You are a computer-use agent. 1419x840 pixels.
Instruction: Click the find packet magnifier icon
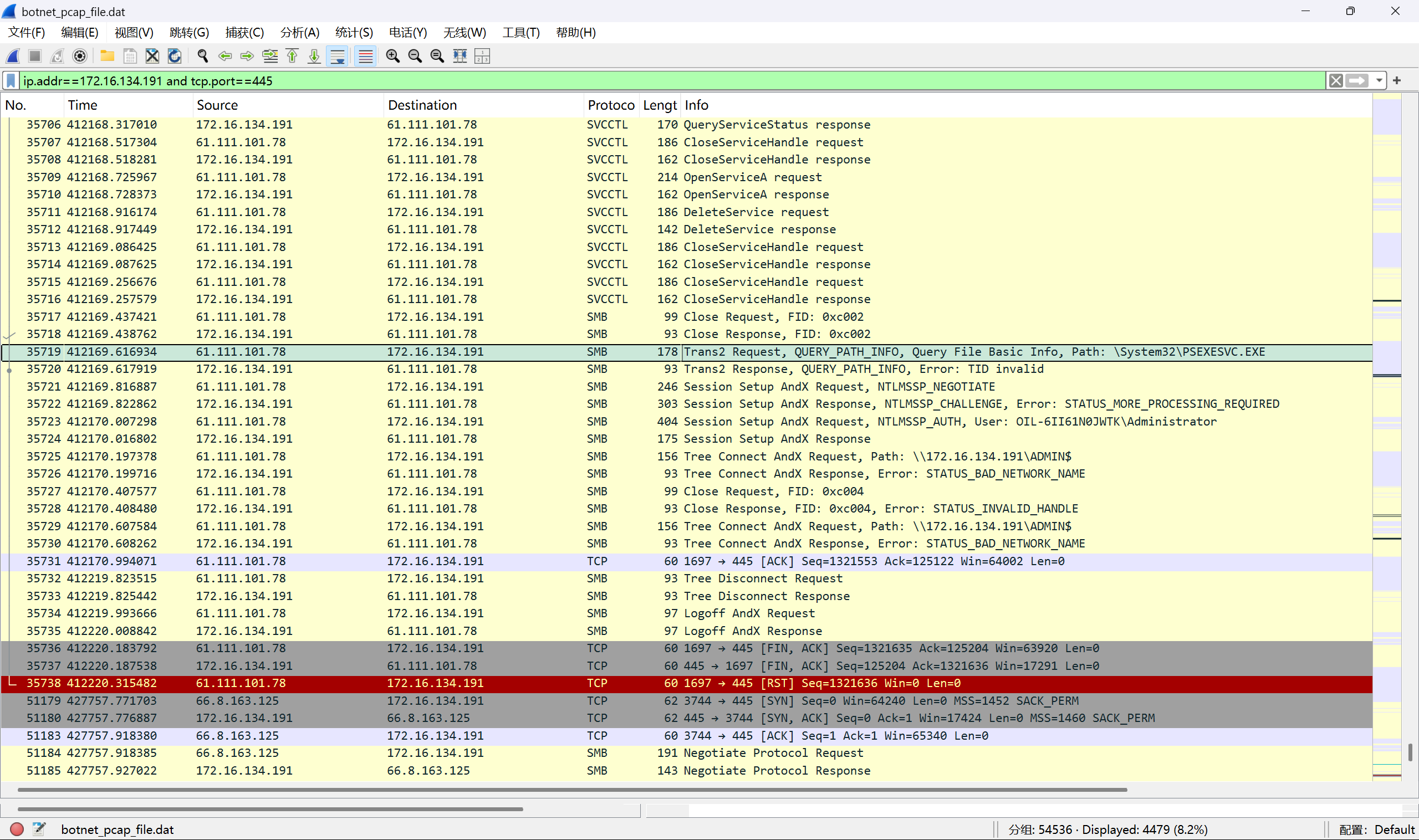[x=202, y=56]
